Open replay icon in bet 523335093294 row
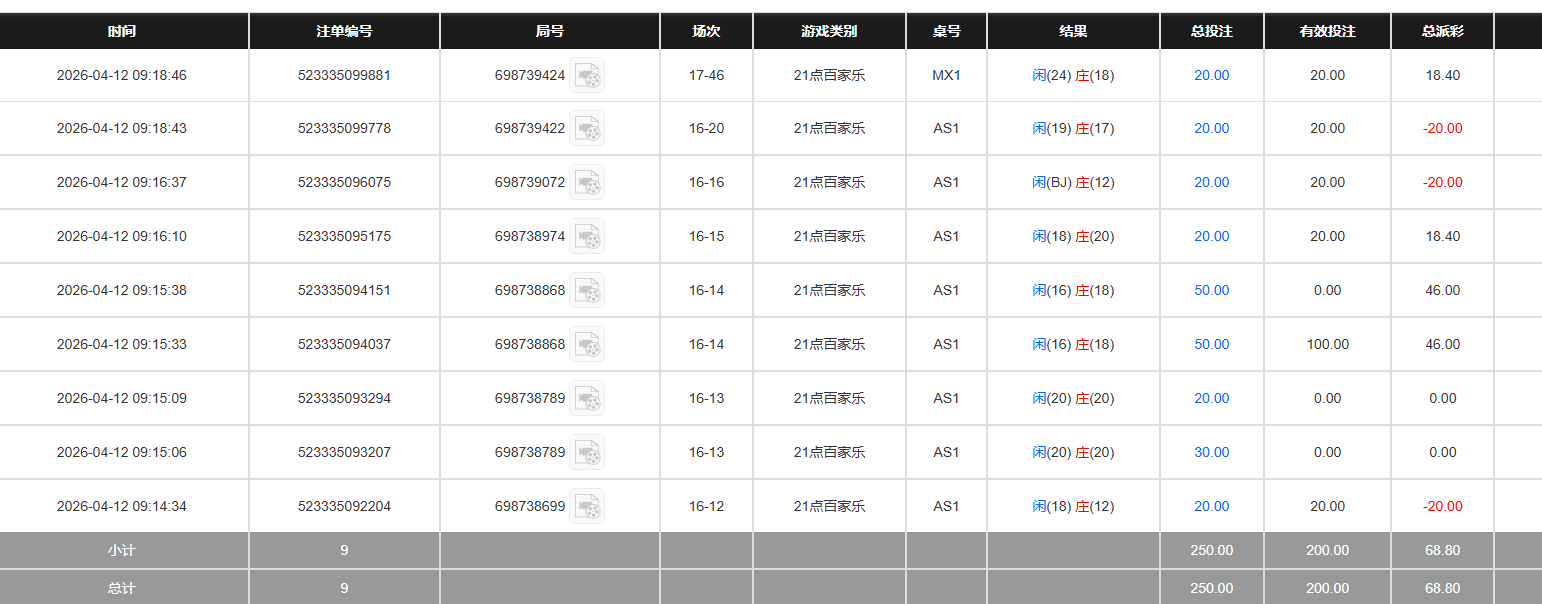1542x604 pixels. coord(587,399)
